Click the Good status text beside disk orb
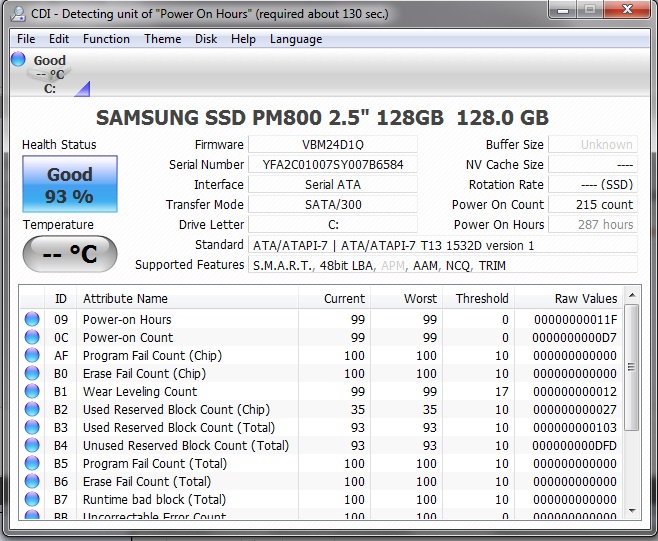 50,60
